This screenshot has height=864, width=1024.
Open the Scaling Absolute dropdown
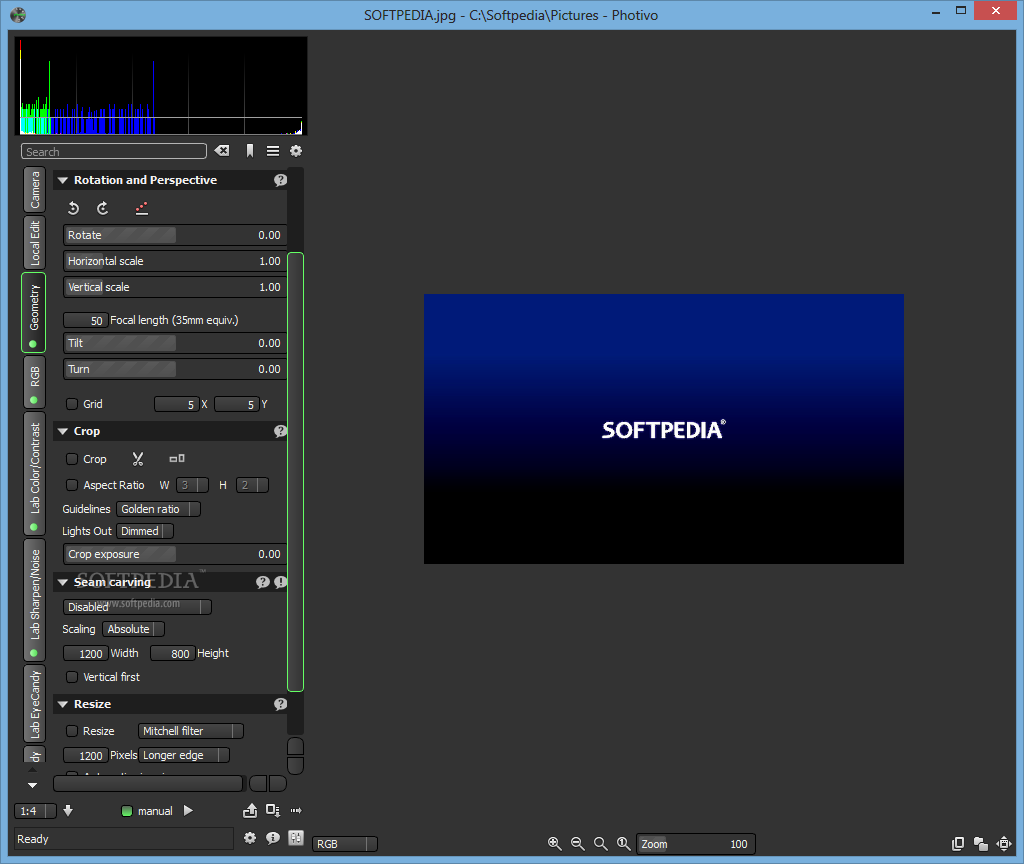pyautogui.click(x=133, y=629)
